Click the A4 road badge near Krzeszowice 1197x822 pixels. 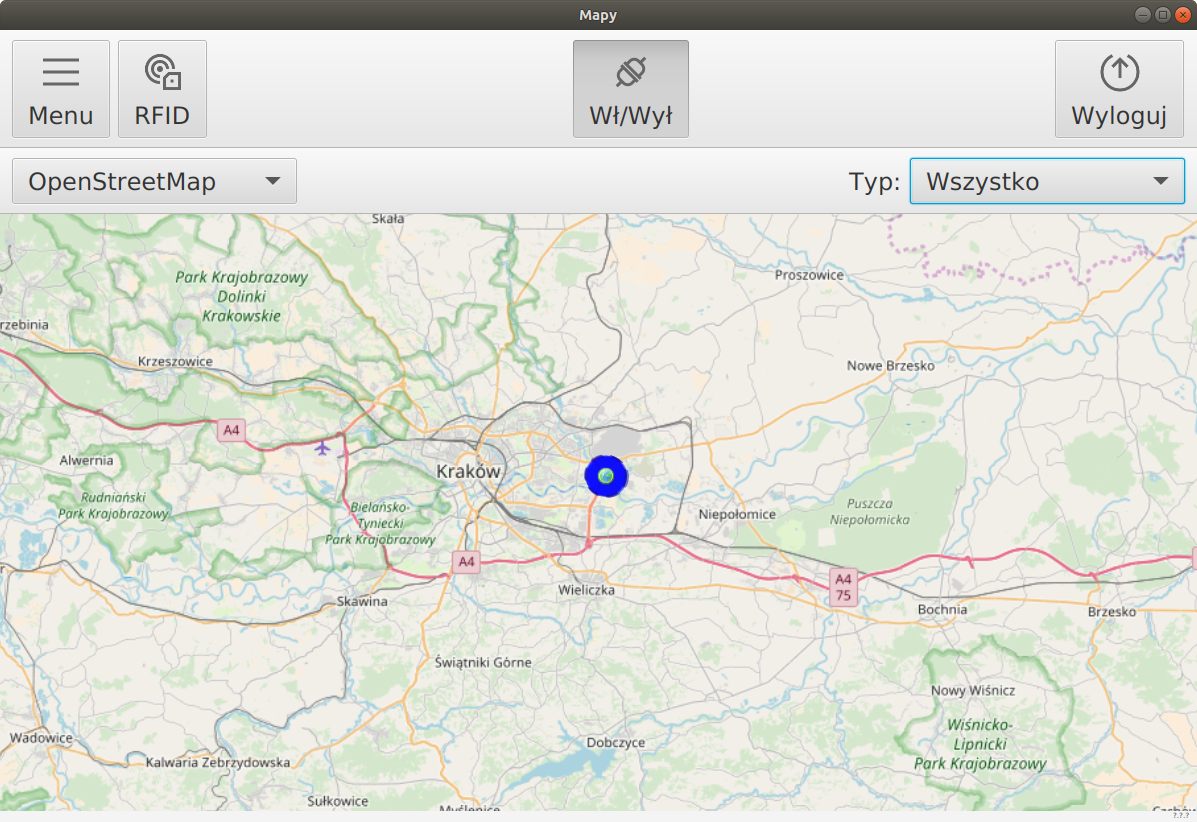(x=231, y=430)
